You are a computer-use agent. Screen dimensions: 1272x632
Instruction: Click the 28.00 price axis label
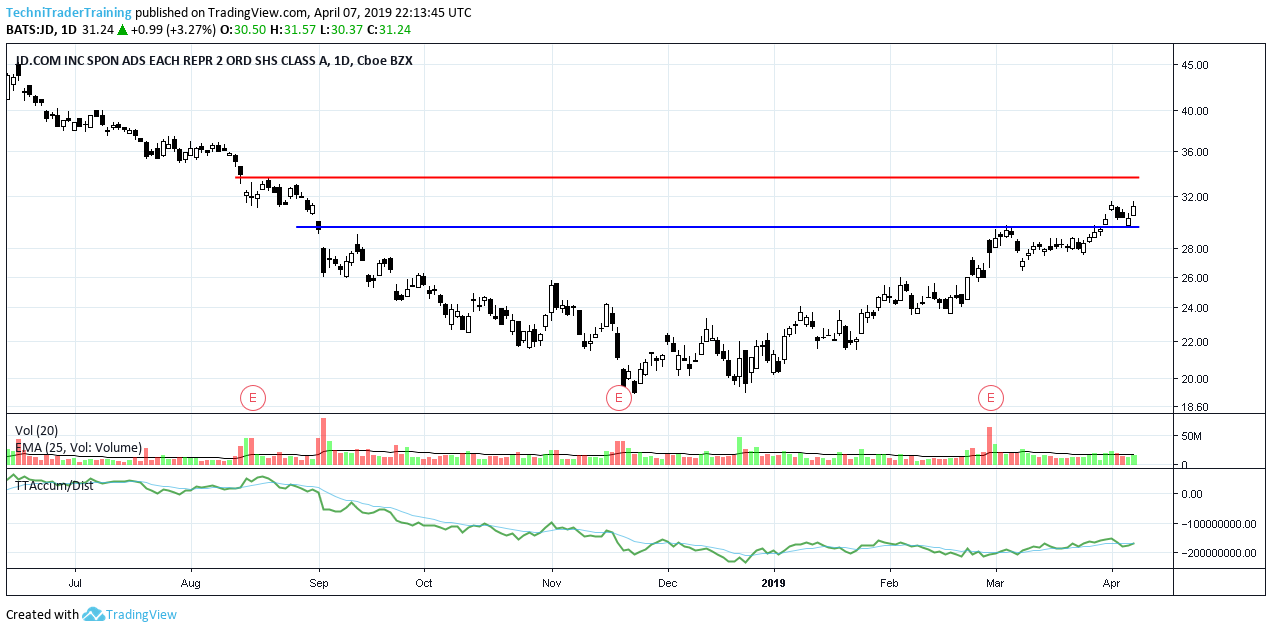pos(1195,249)
